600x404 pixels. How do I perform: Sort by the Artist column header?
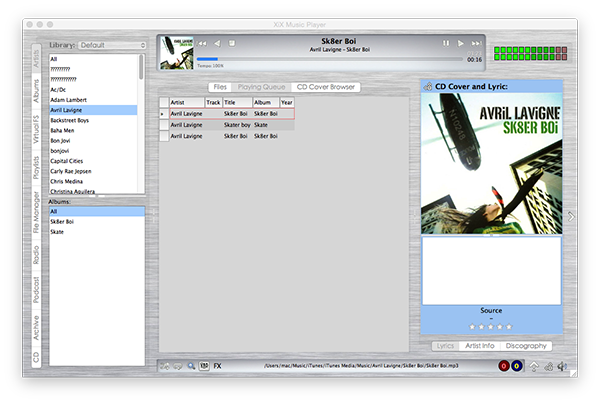186,103
